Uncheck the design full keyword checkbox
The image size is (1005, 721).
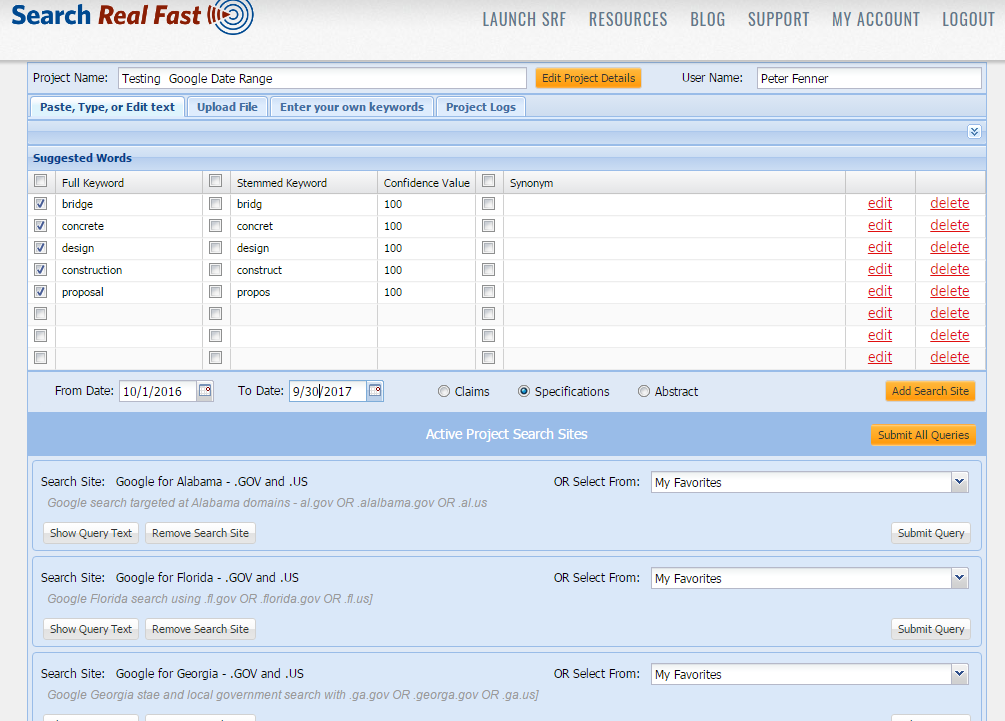(x=40, y=247)
